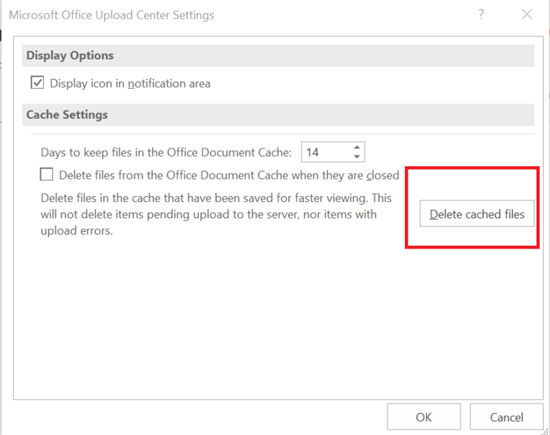Increase days to keep files spinner
This screenshot has width=550, height=435.
pyautogui.click(x=357, y=147)
